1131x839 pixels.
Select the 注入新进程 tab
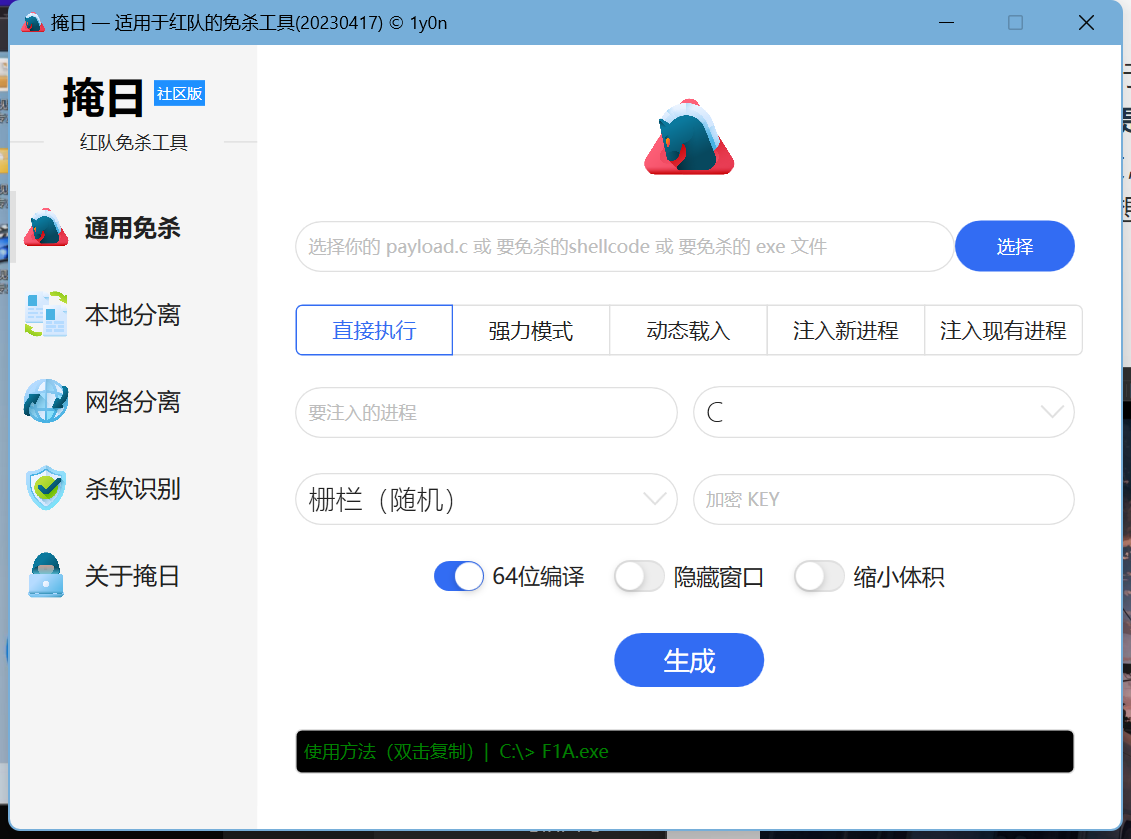[x=845, y=330]
